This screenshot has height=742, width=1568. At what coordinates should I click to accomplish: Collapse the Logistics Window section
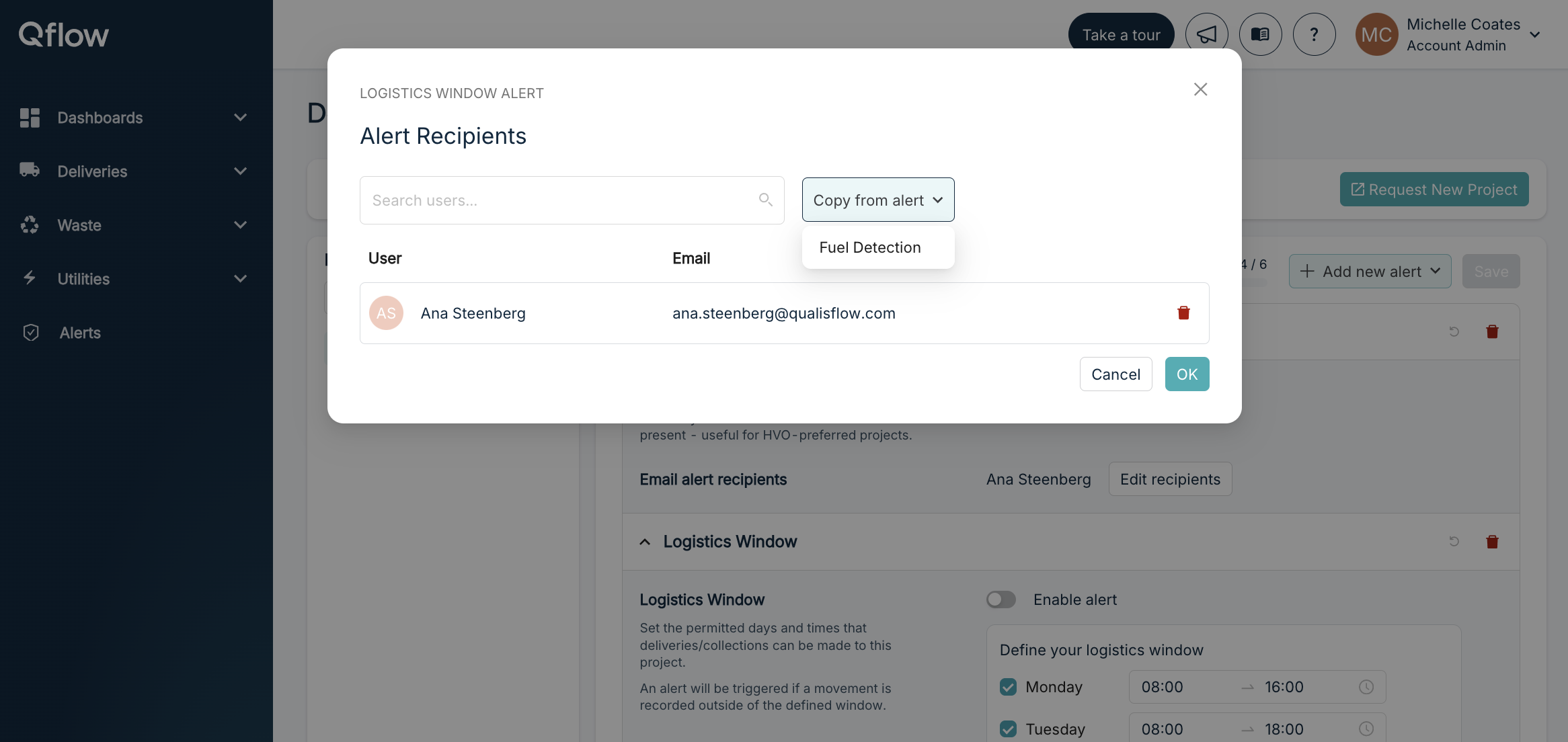tap(645, 542)
